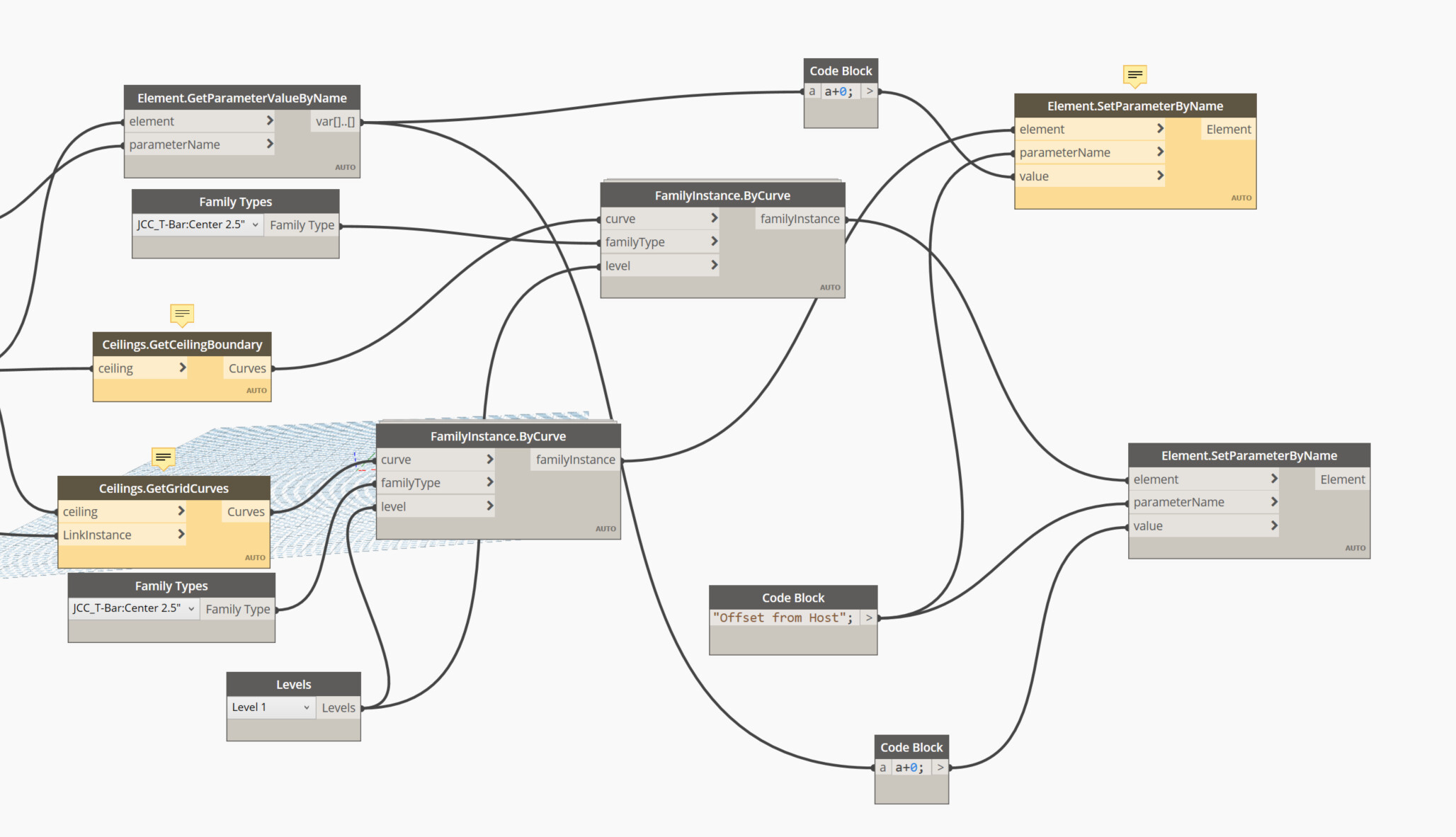Click the parameterName input chevron on GetParameterValueByName
The height and width of the screenshot is (837, 1456).
269,144
